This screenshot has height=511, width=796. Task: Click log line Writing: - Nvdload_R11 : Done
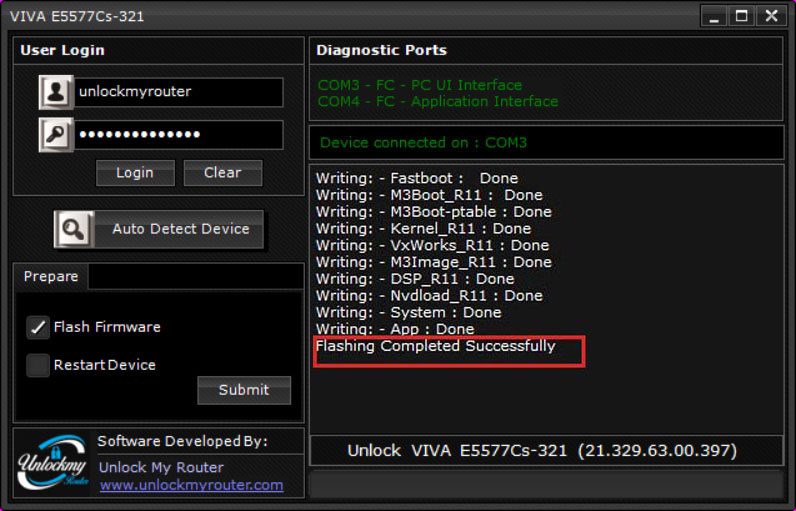tap(429, 296)
